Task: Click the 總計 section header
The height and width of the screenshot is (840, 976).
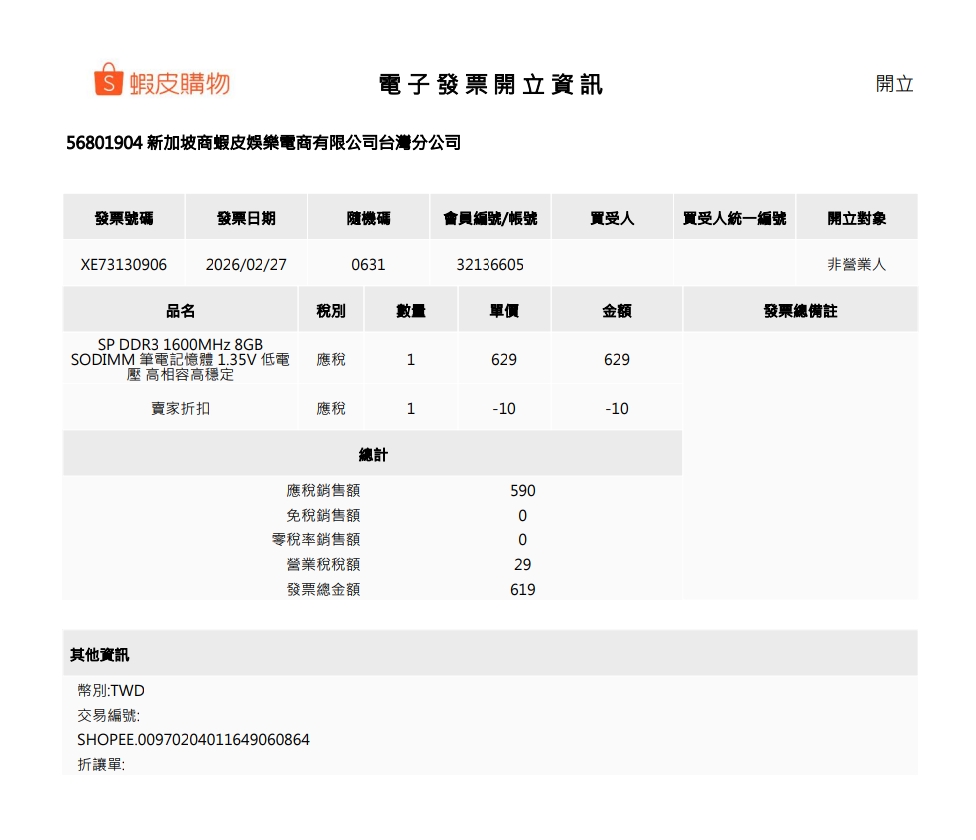Action: [373, 455]
